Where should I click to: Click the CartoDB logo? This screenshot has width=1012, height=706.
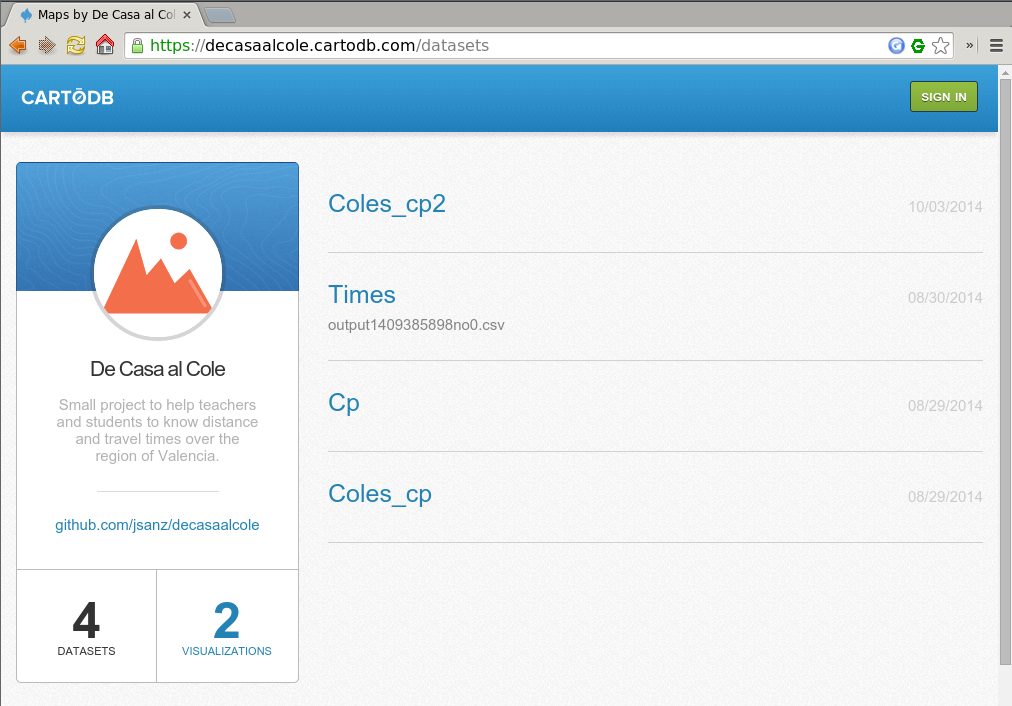click(67, 97)
